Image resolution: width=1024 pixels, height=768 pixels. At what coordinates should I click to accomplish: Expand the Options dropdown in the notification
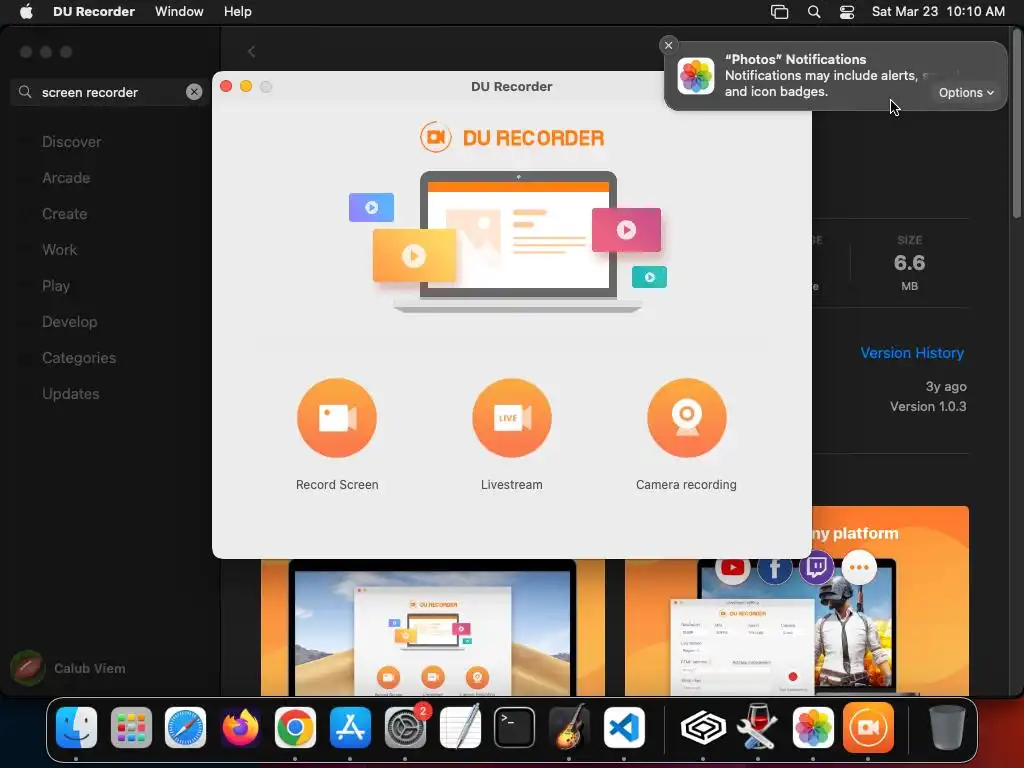pyautogui.click(x=966, y=93)
